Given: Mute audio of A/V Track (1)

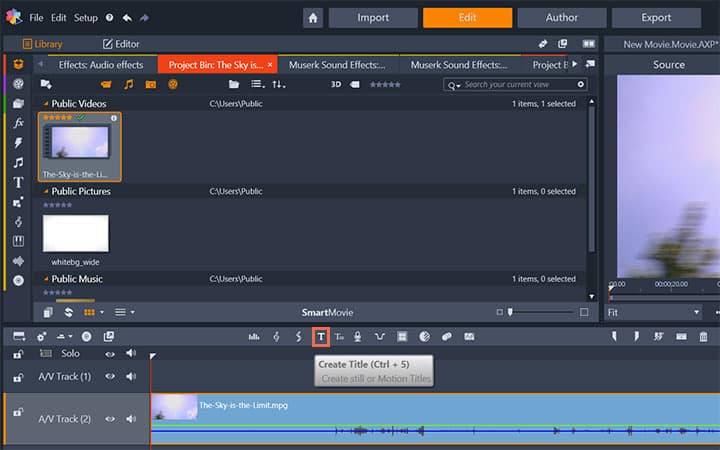Looking at the screenshot, I should coord(131,377).
